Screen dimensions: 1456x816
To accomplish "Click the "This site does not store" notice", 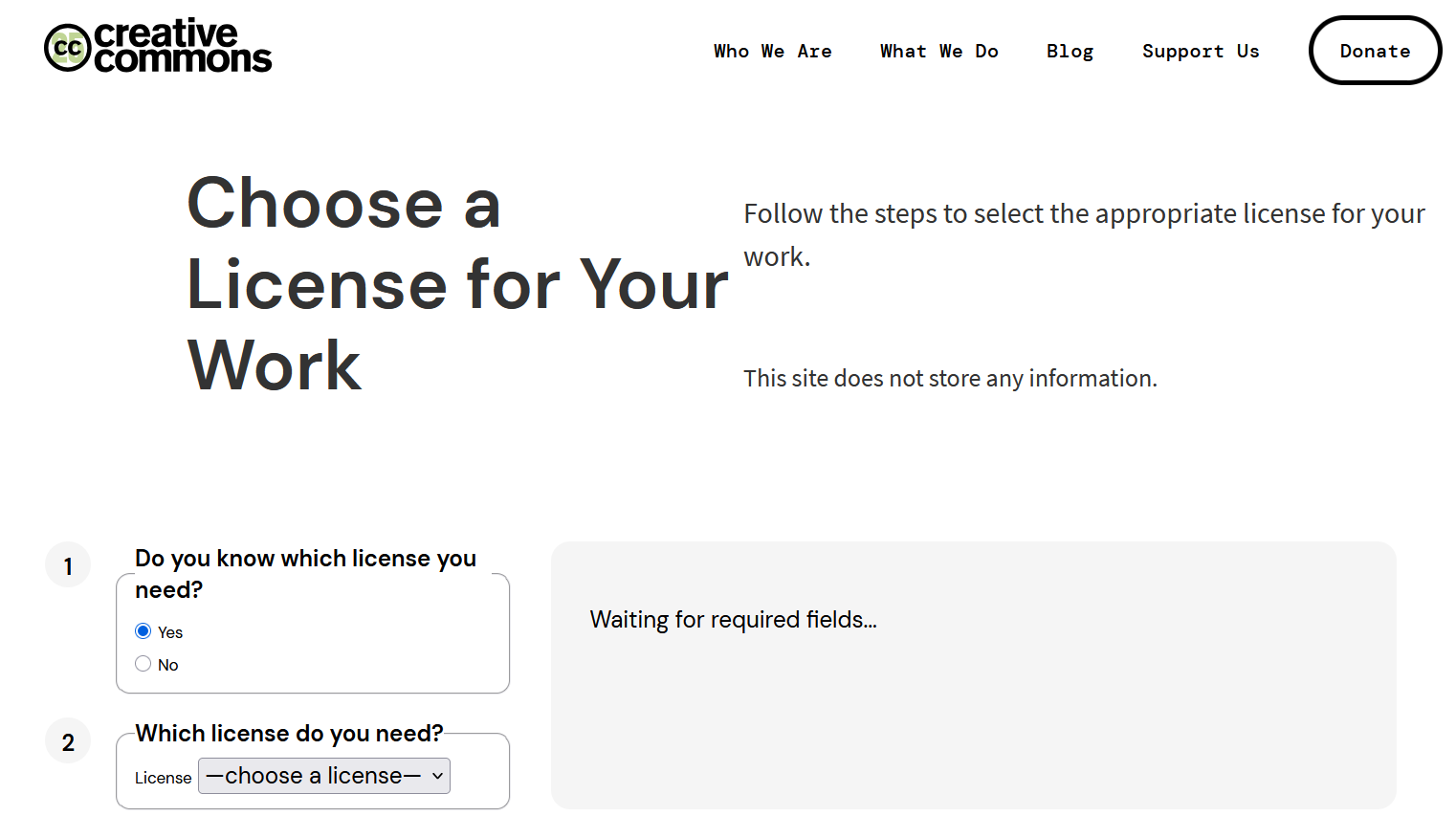I will 950,379.
